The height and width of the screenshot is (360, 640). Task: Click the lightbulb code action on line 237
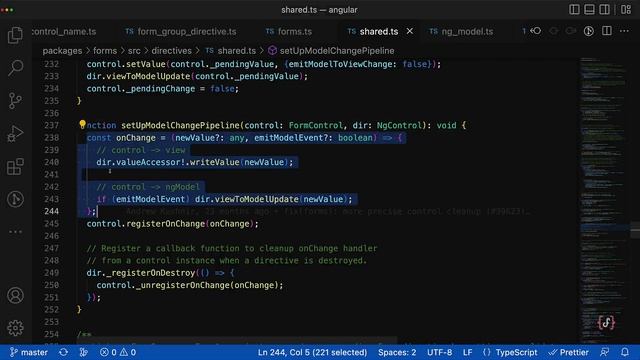(82, 124)
